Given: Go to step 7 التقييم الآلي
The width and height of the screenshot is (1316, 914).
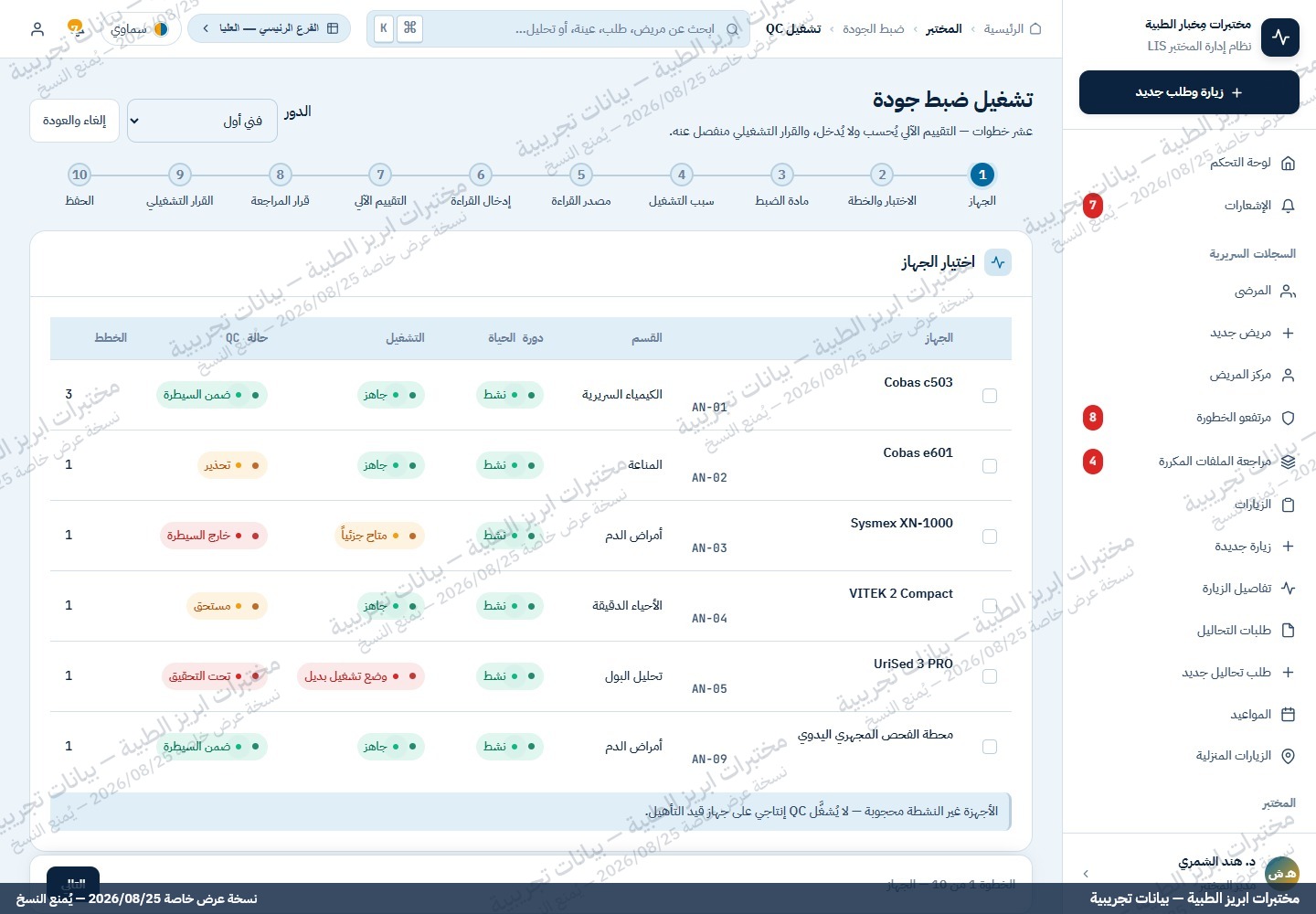Looking at the screenshot, I should coord(380,185).
